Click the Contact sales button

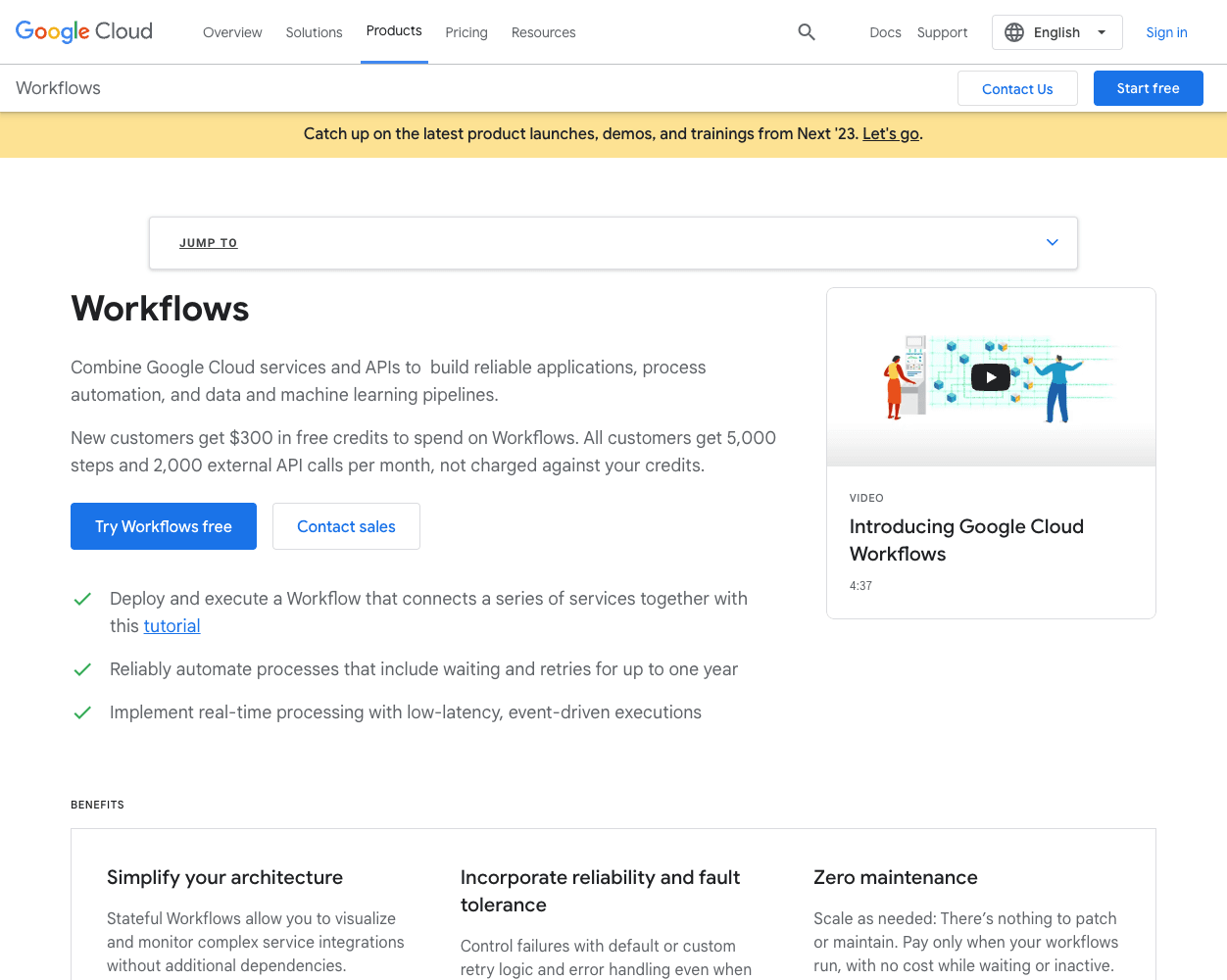(346, 526)
